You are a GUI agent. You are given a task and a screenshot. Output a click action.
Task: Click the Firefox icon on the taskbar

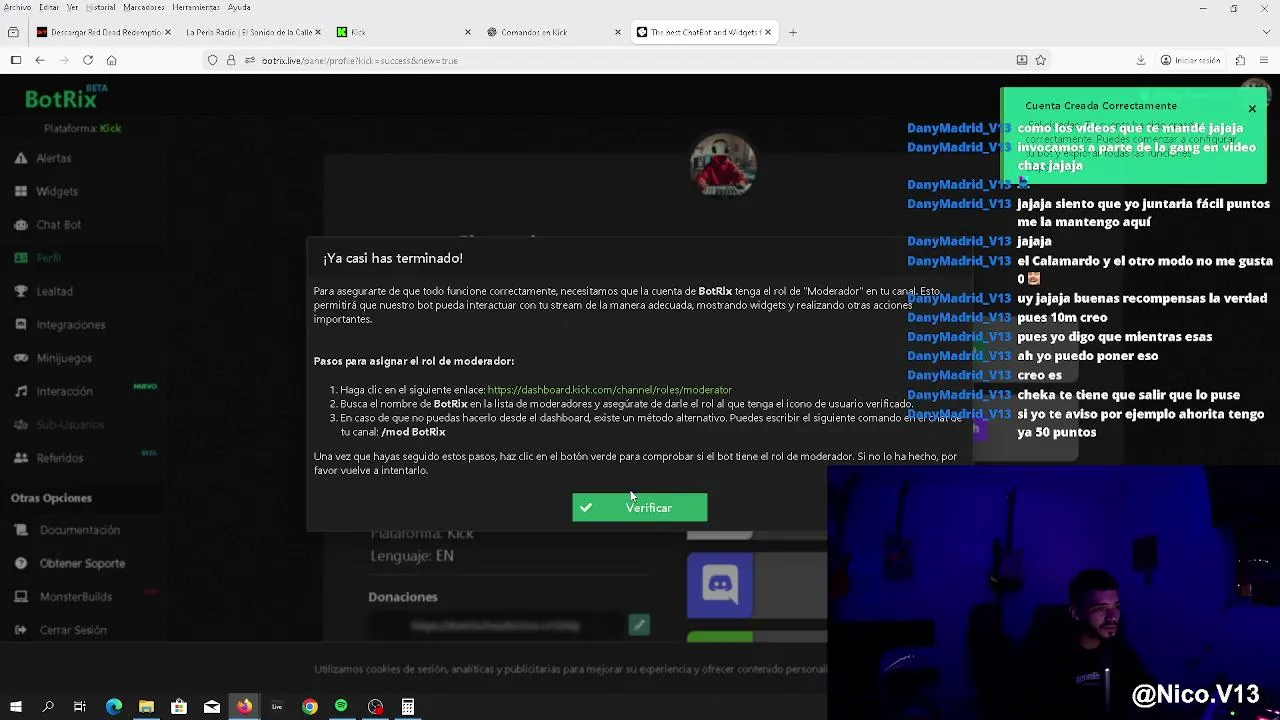click(244, 707)
